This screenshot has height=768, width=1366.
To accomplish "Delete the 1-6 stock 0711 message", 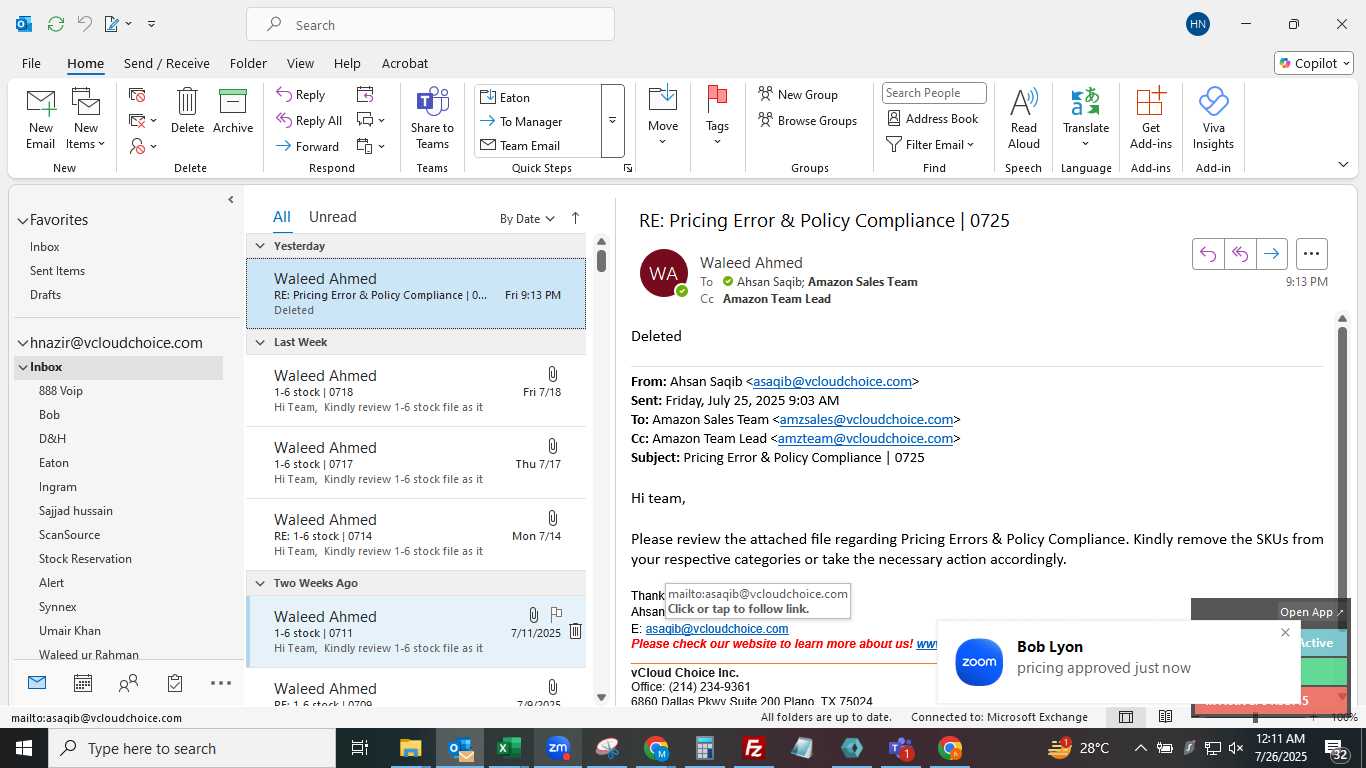I will (x=575, y=631).
